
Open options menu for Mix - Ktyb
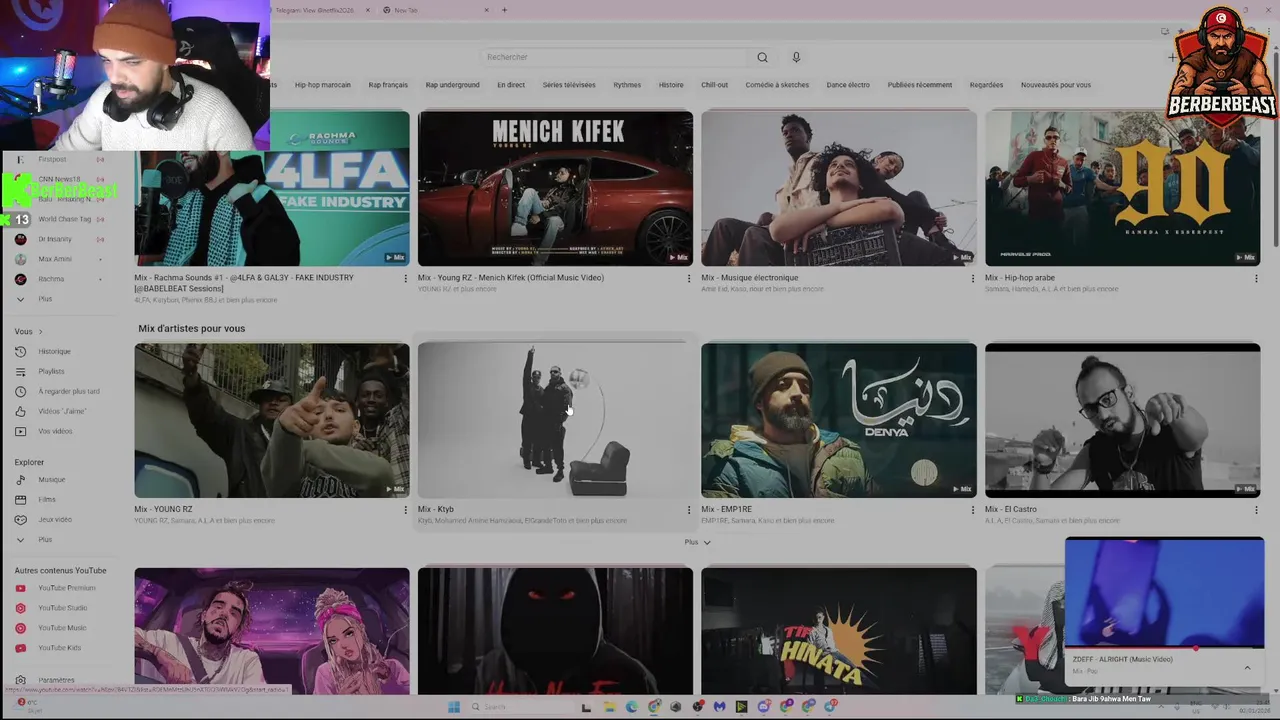click(689, 510)
